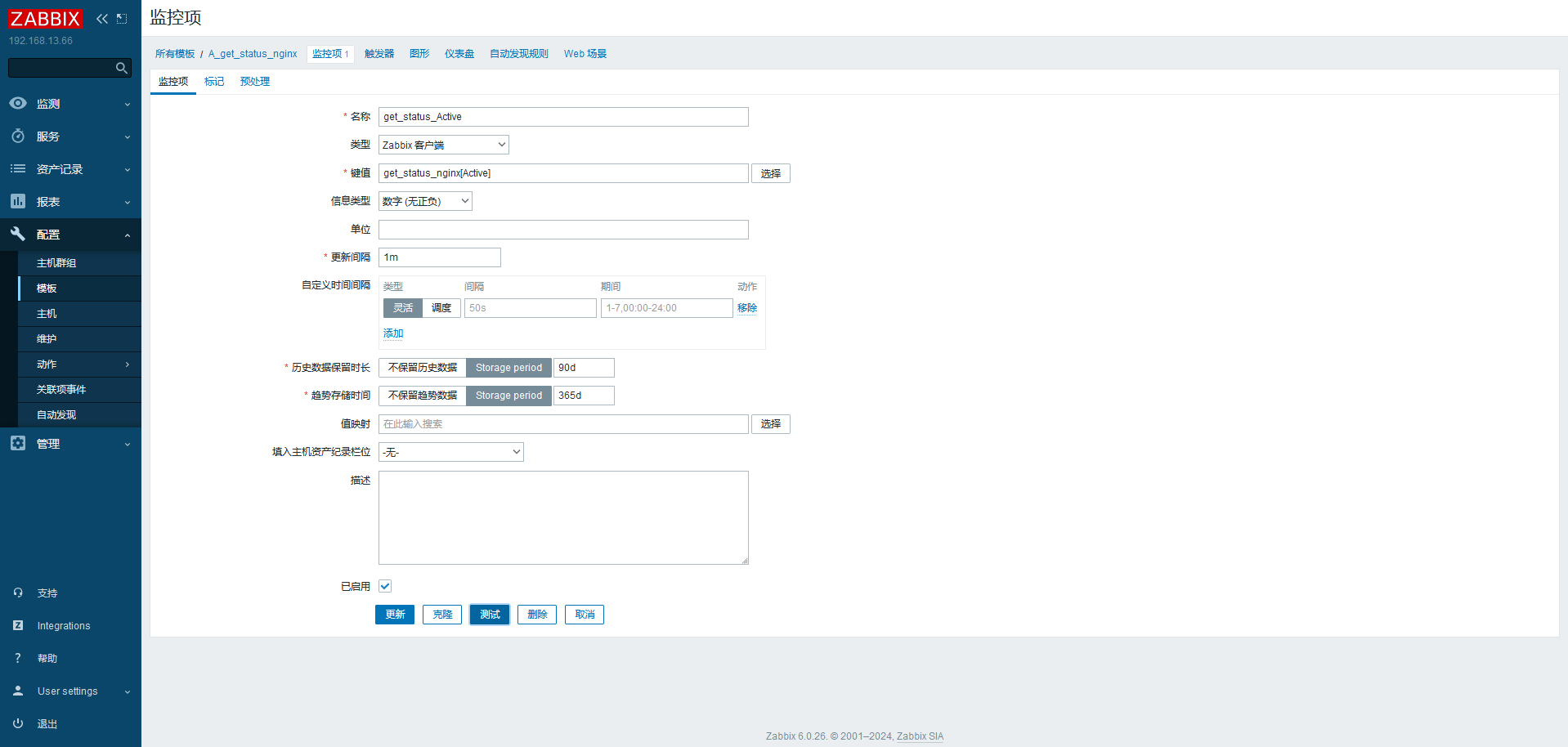
Task: Select 不保留历史数据 history option
Action: pyautogui.click(x=422, y=368)
